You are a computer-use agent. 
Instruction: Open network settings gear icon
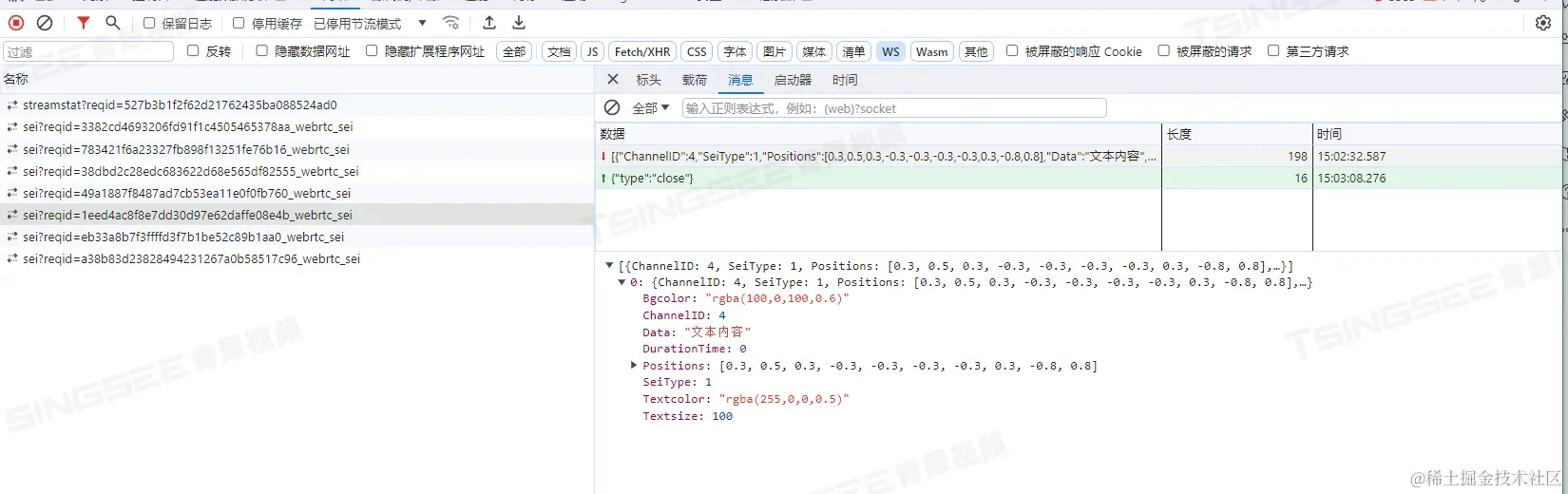click(x=1543, y=23)
